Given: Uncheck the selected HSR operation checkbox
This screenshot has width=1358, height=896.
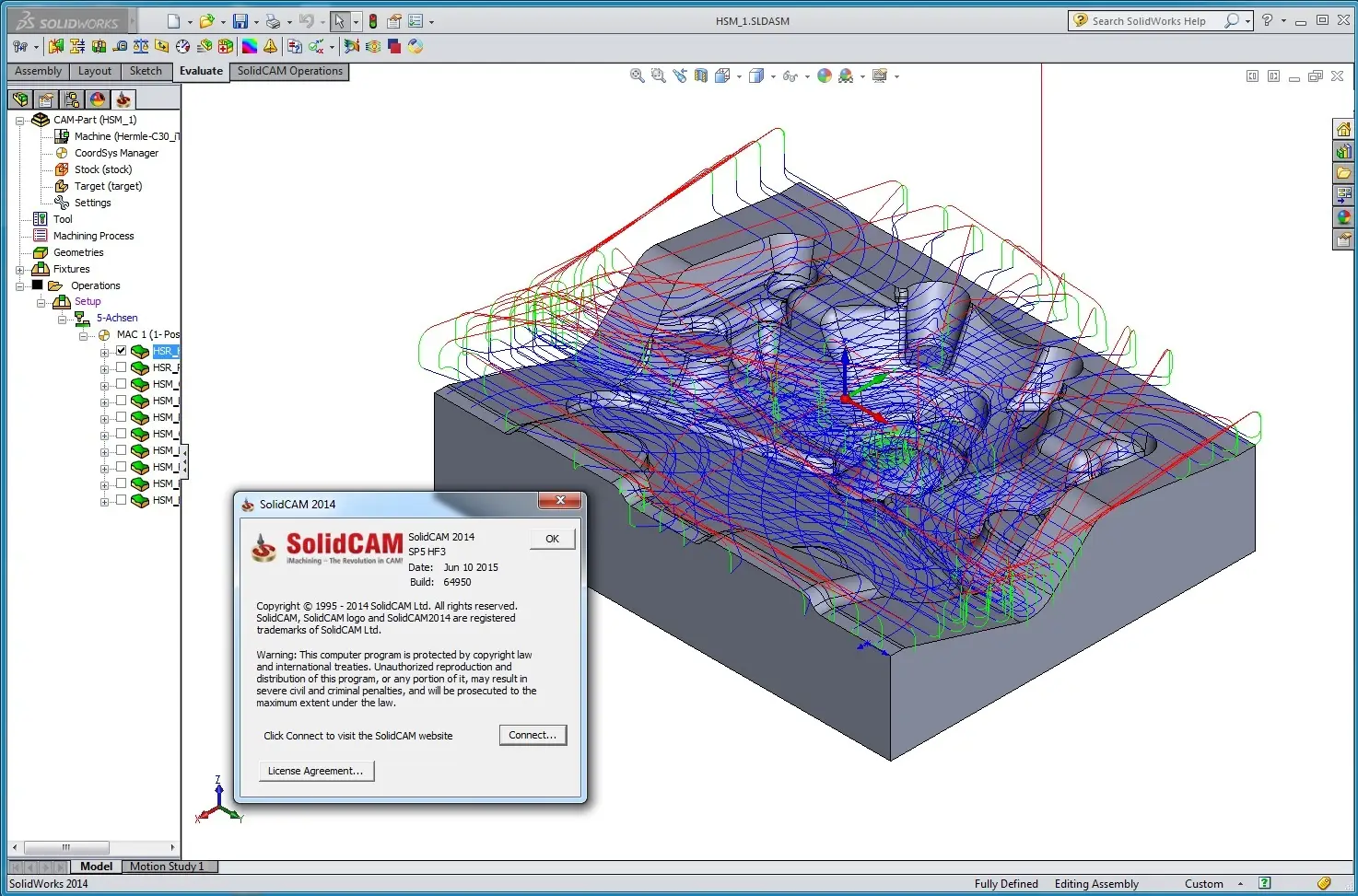Looking at the screenshot, I should pyautogui.click(x=121, y=351).
